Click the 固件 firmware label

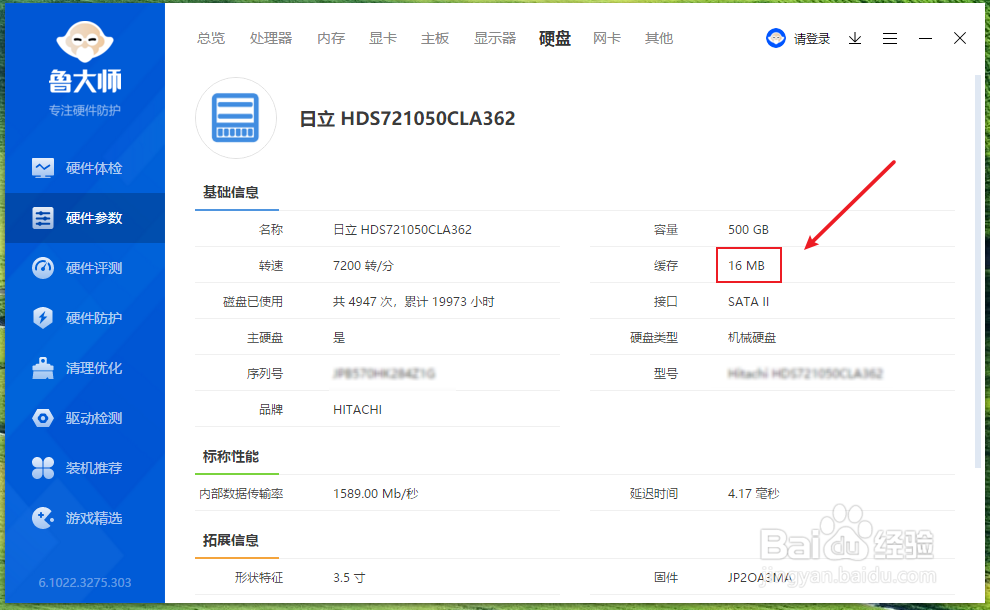coord(665,578)
